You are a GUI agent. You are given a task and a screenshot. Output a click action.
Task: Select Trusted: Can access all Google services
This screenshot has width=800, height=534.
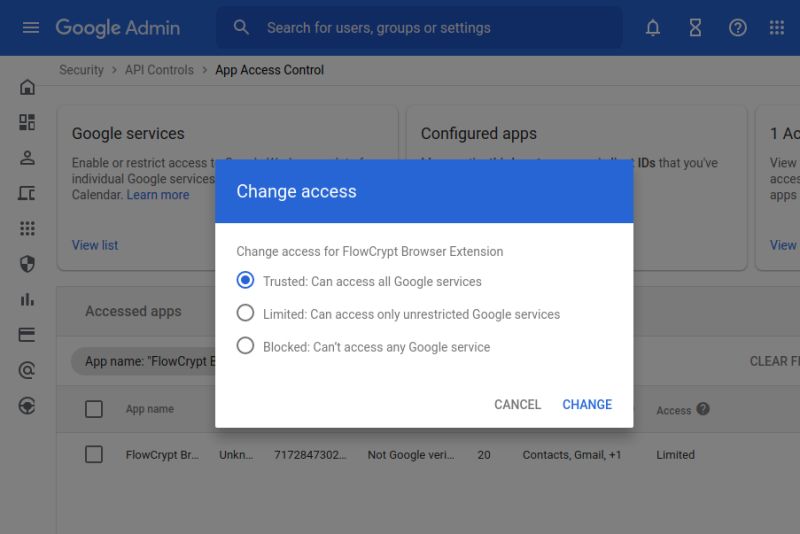click(245, 281)
